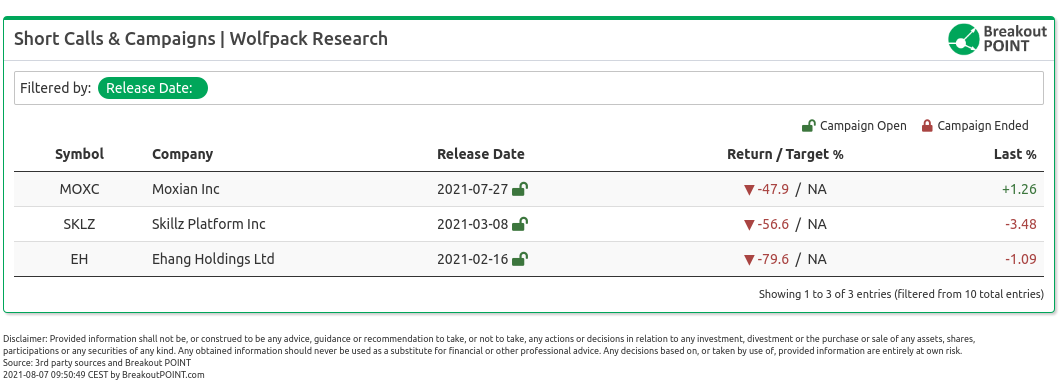Click the open lock icon for SKLZ
This screenshot has width=1061, height=384.
pos(520,224)
